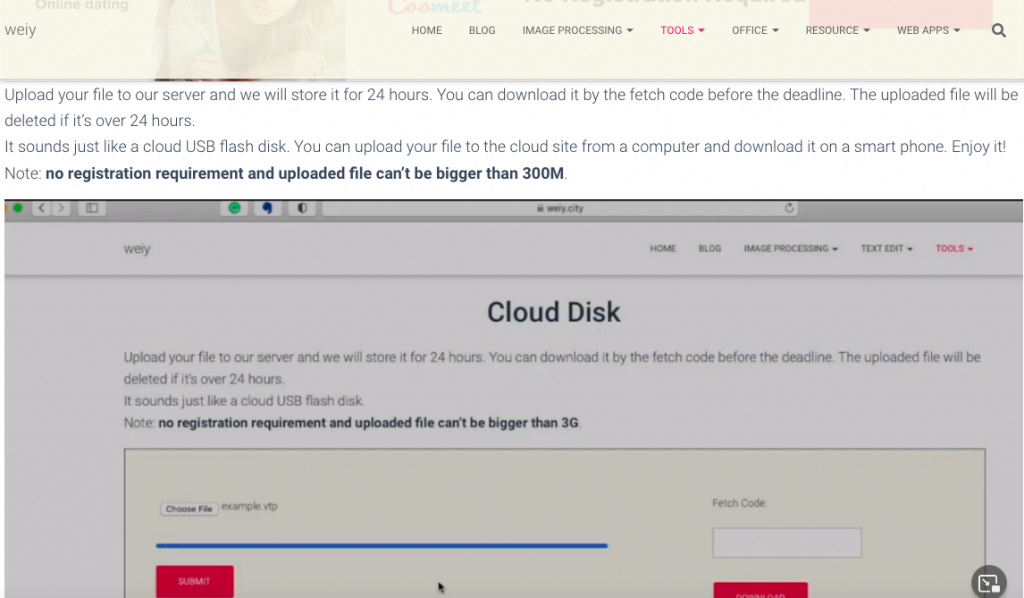Expand the WEB APPS dropdown menu
This screenshot has width=1024, height=598.
point(928,30)
